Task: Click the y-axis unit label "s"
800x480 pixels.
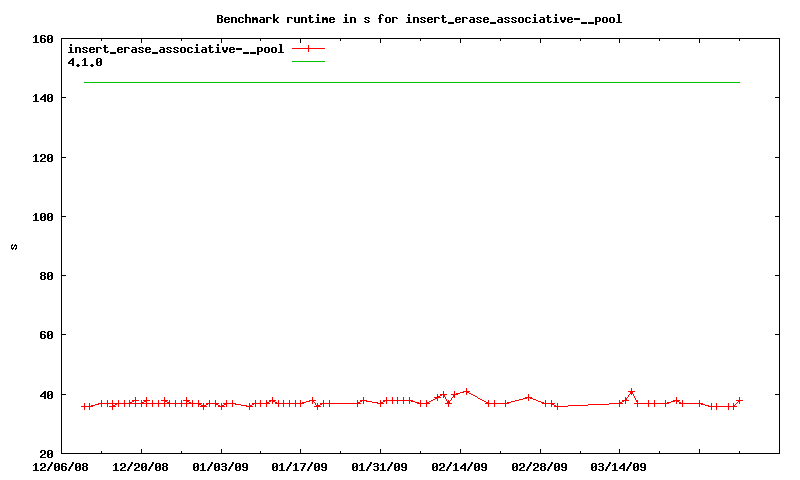Action: 14,247
